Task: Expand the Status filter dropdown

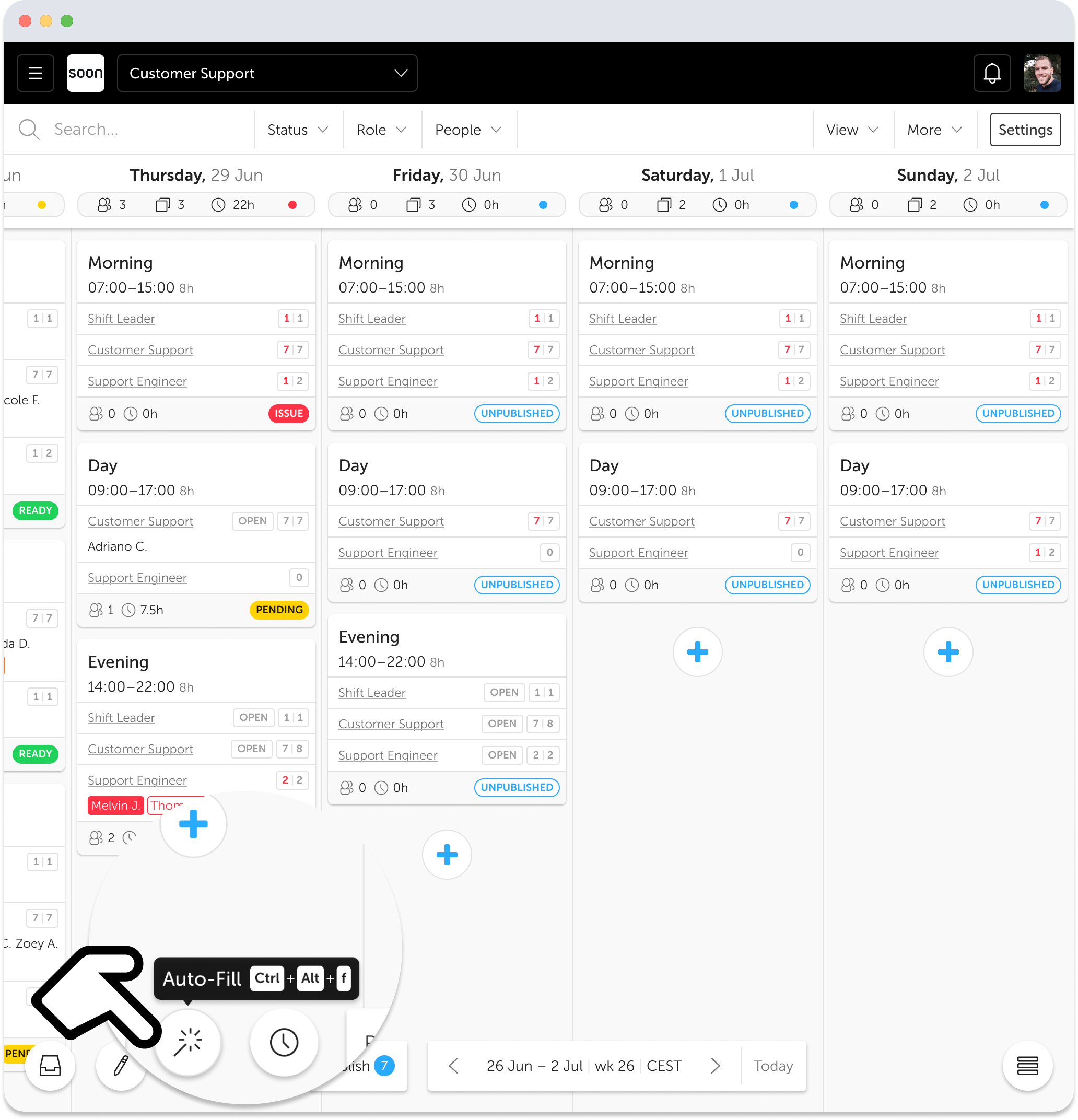Action: coord(298,130)
